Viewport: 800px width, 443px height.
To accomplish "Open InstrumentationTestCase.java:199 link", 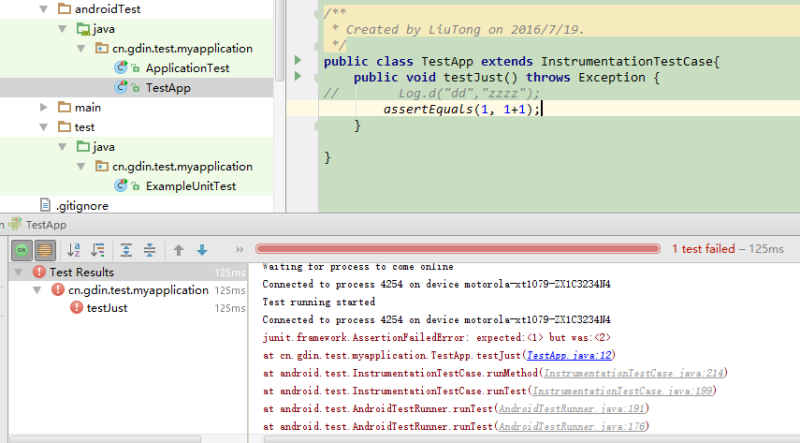I will coord(622,391).
